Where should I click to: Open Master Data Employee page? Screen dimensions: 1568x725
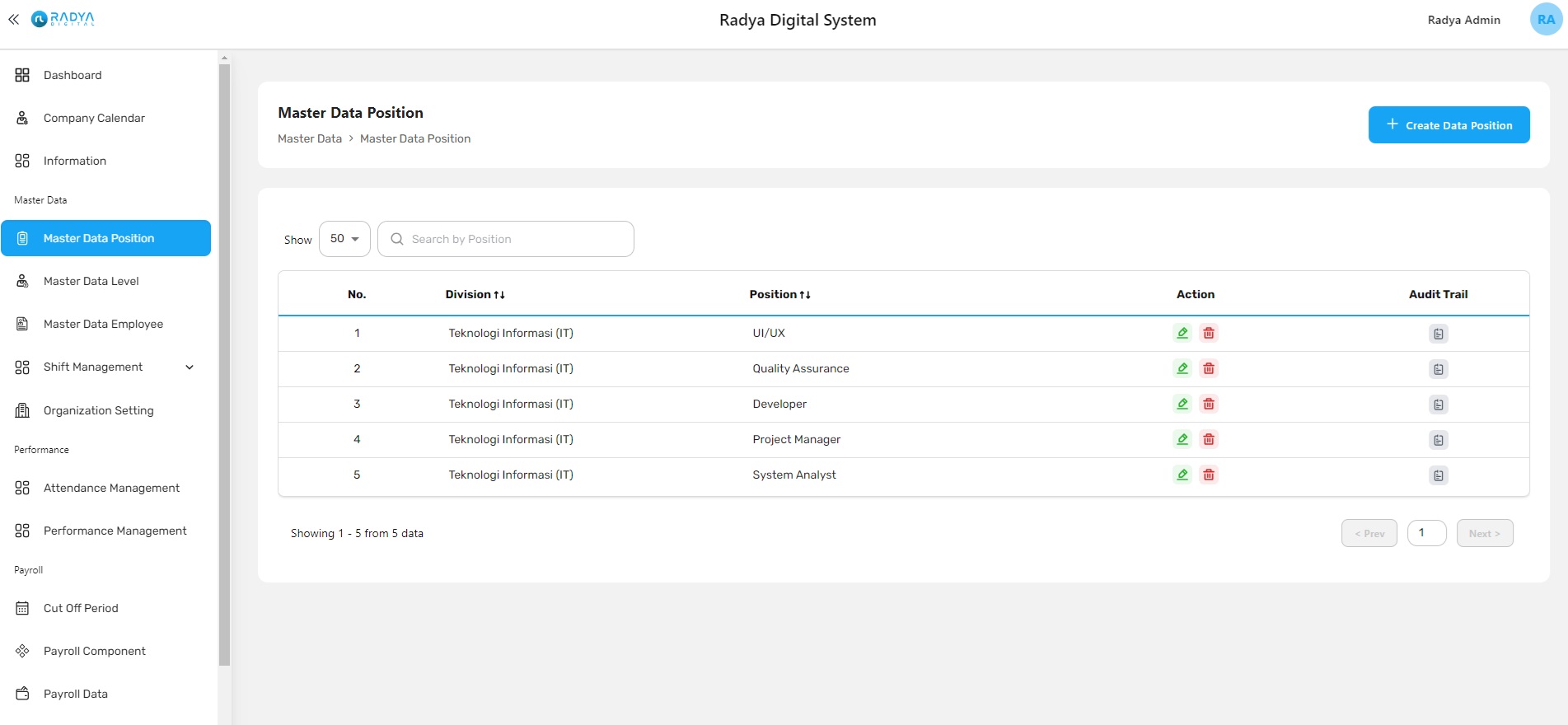tap(105, 324)
